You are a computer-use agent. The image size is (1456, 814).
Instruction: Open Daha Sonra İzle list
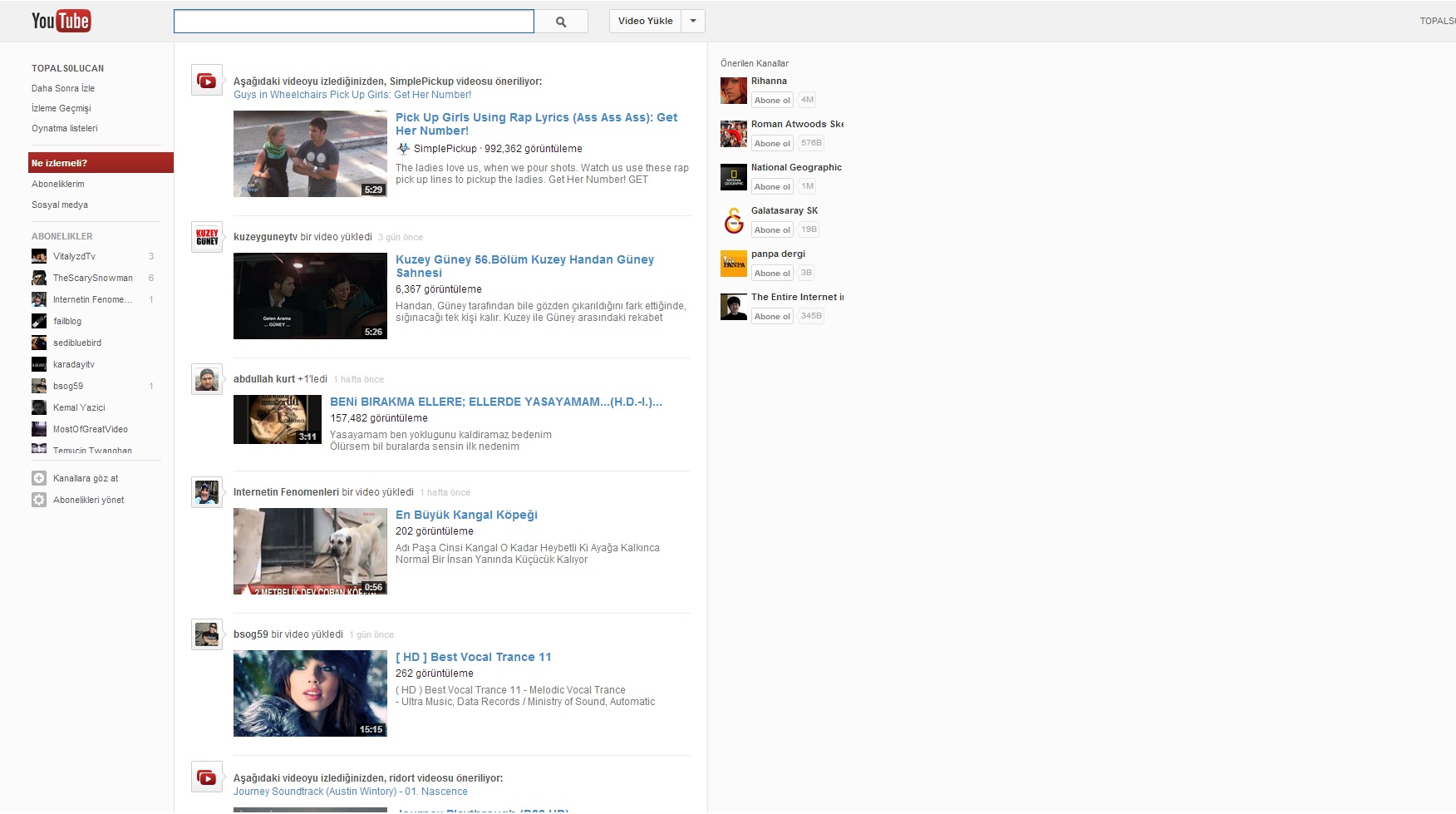63,88
